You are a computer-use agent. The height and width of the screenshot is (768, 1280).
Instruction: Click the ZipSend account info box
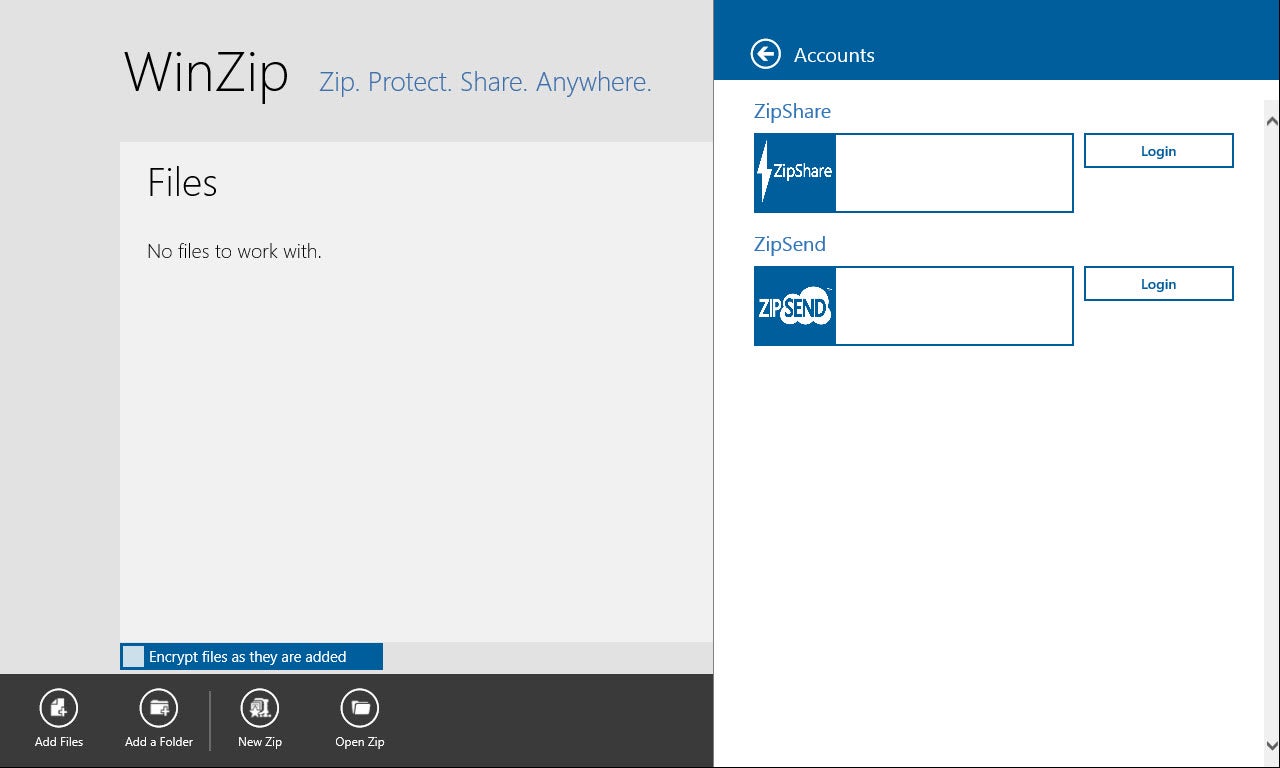click(954, 306)
